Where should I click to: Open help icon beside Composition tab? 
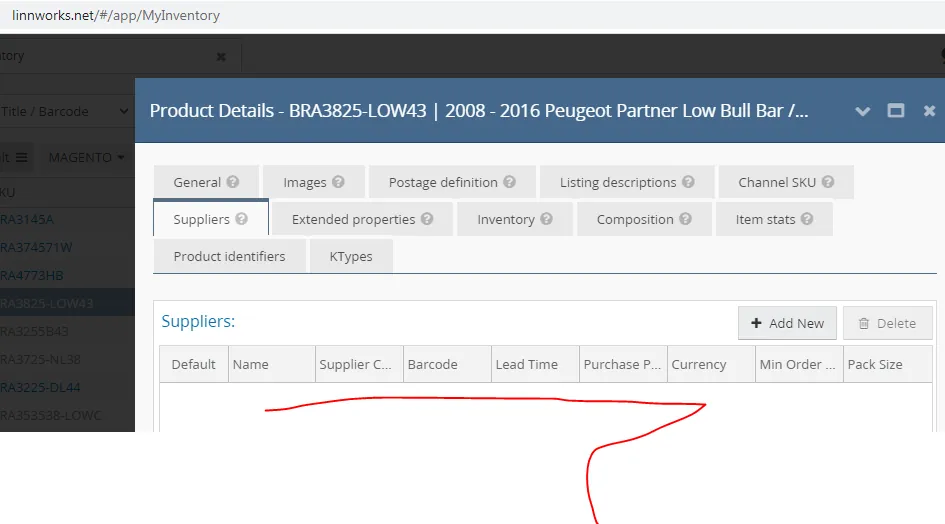(x=685, y=219)
